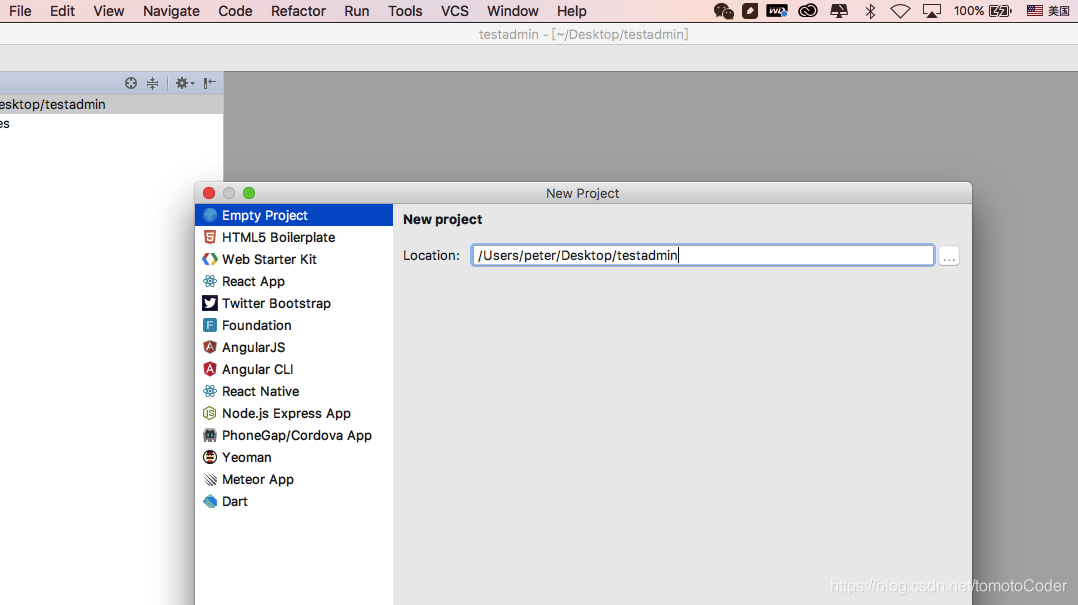Screen dimensions: 1078x605
Task: Click into the Location path field
Action: click(x=703, y=255)
